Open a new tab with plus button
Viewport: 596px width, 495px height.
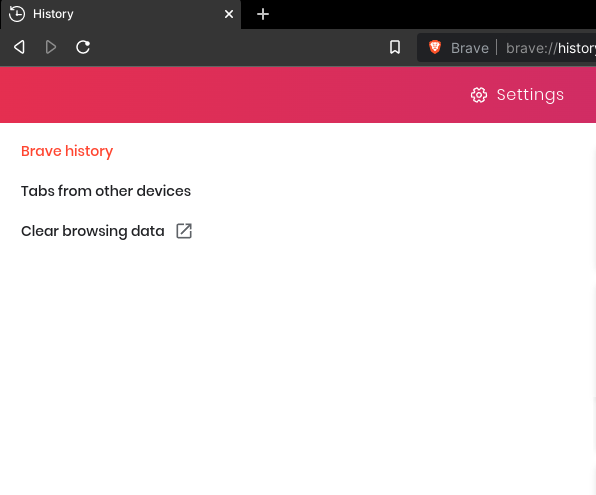pyautogui.click(x=263, y=14)
